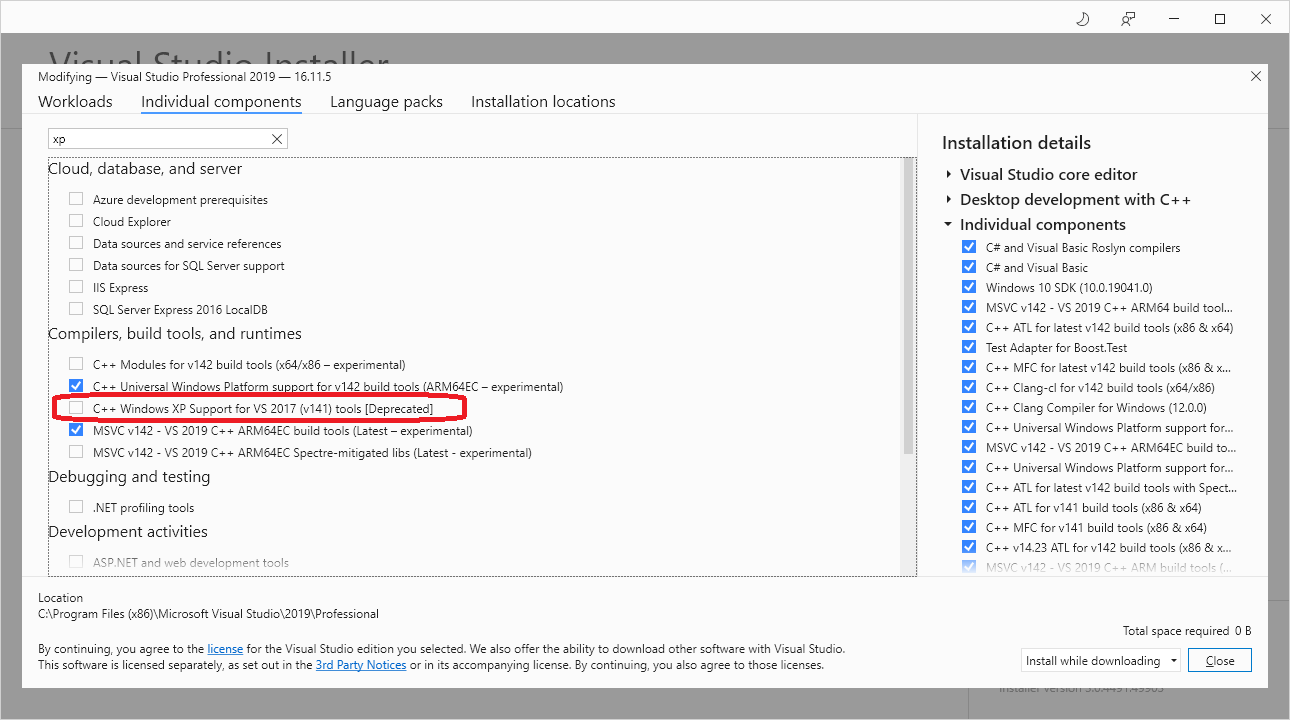
Task: Select the installation Location path text
Action: click(x=209, y=613)
